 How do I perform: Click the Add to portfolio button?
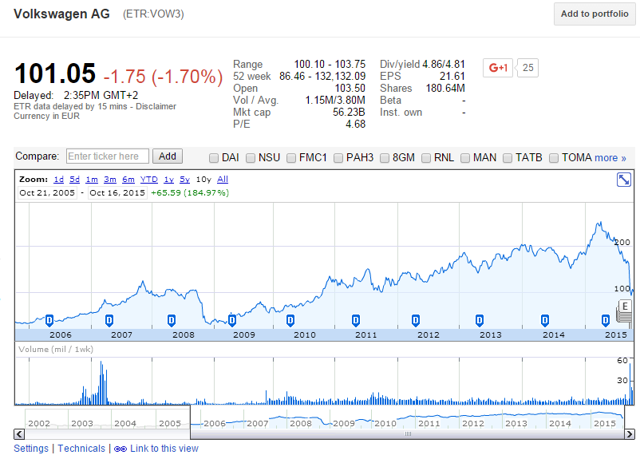click(x=594, y=14)
